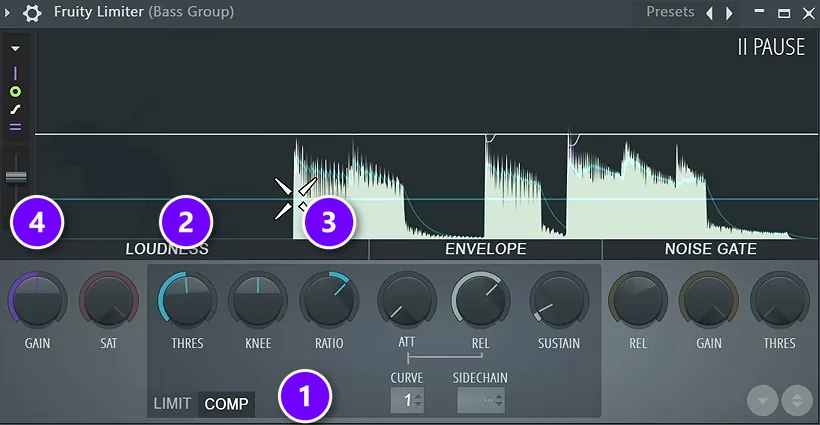Click the envelope REL knob
Viewport: 820px width, 425px height.
click(481, 301)
